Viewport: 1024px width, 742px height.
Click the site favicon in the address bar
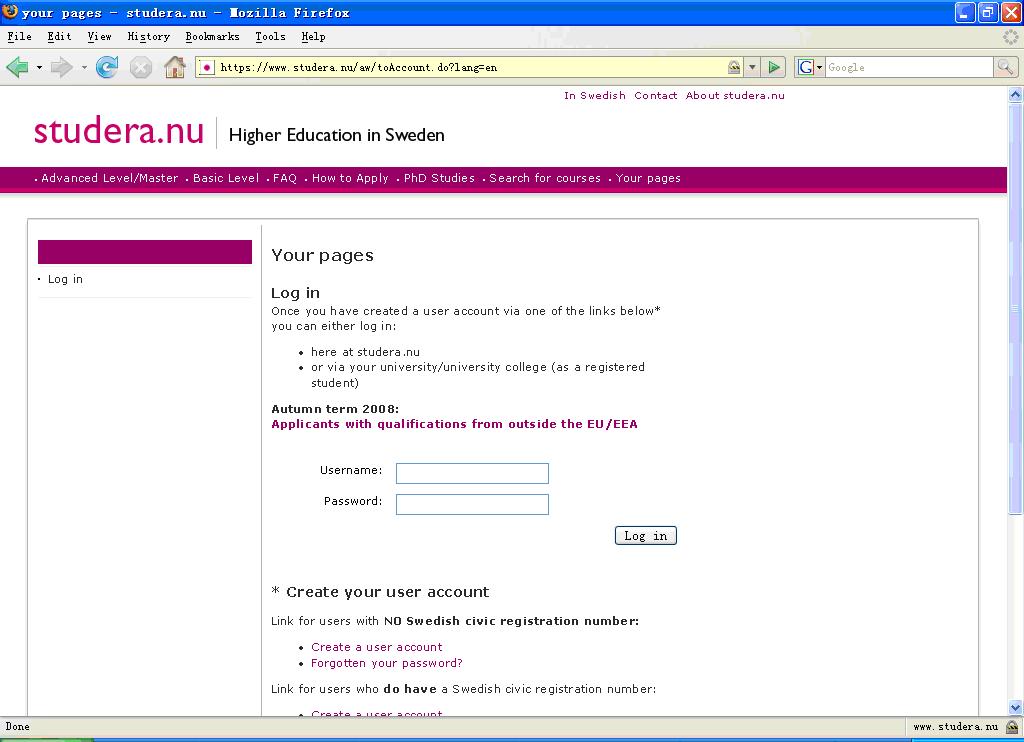pos(206,67)
